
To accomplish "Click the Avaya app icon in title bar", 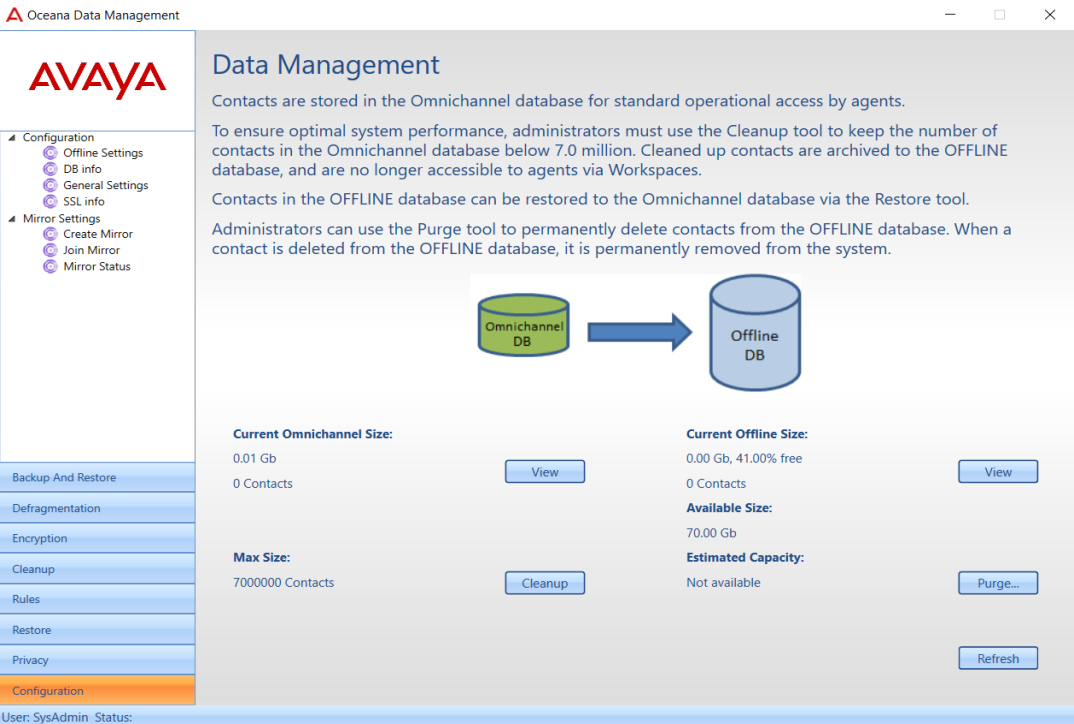I will coord(14,14).
